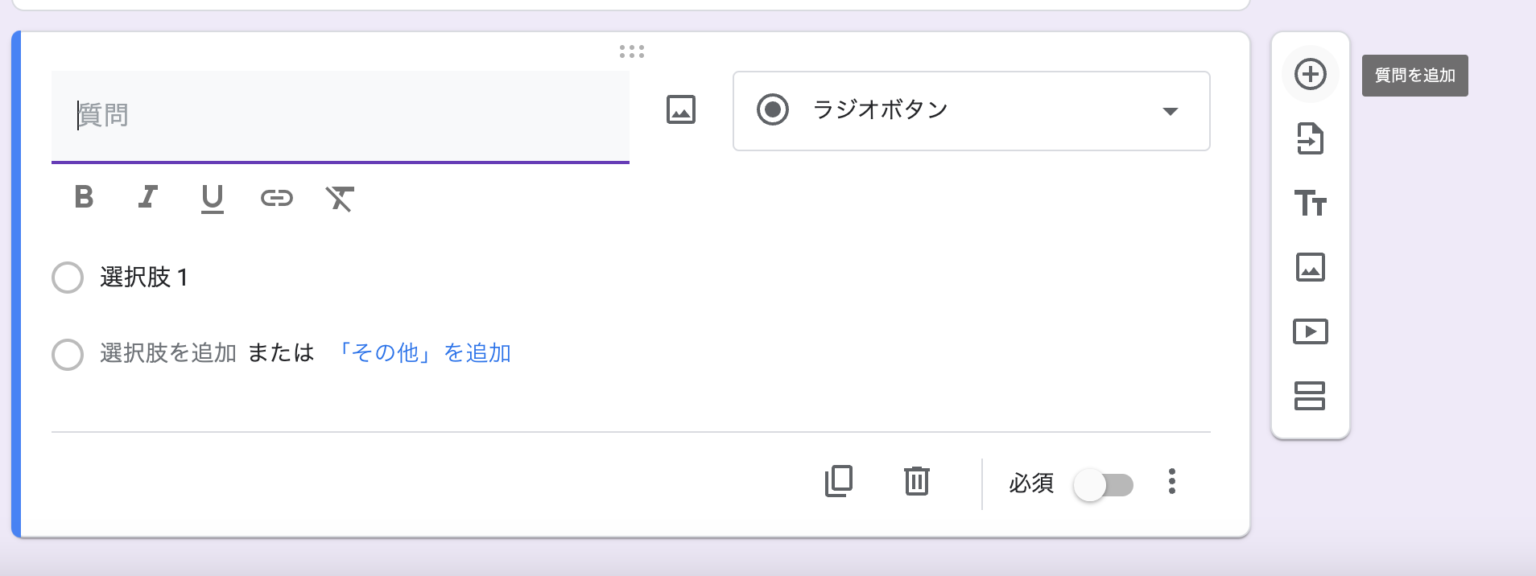Add a video from the sidebar
Image resolution: width=1536 pixels, height=576 pixels.
coord(1310,331)
